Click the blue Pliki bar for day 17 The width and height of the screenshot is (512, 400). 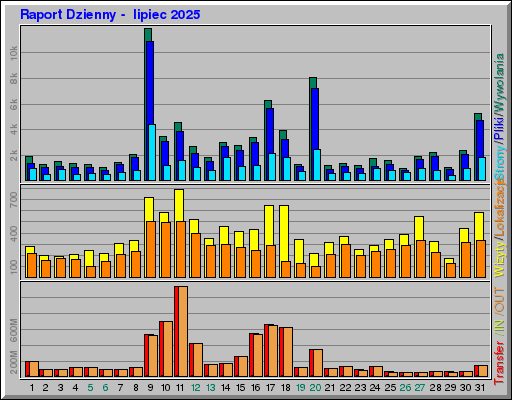coord(270,131)
